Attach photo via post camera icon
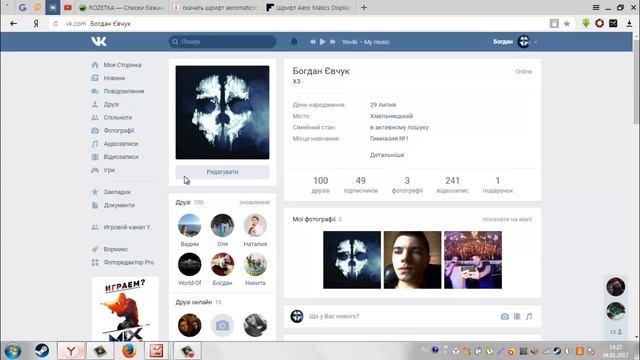 pyautogui.click(x=505, y=316)
